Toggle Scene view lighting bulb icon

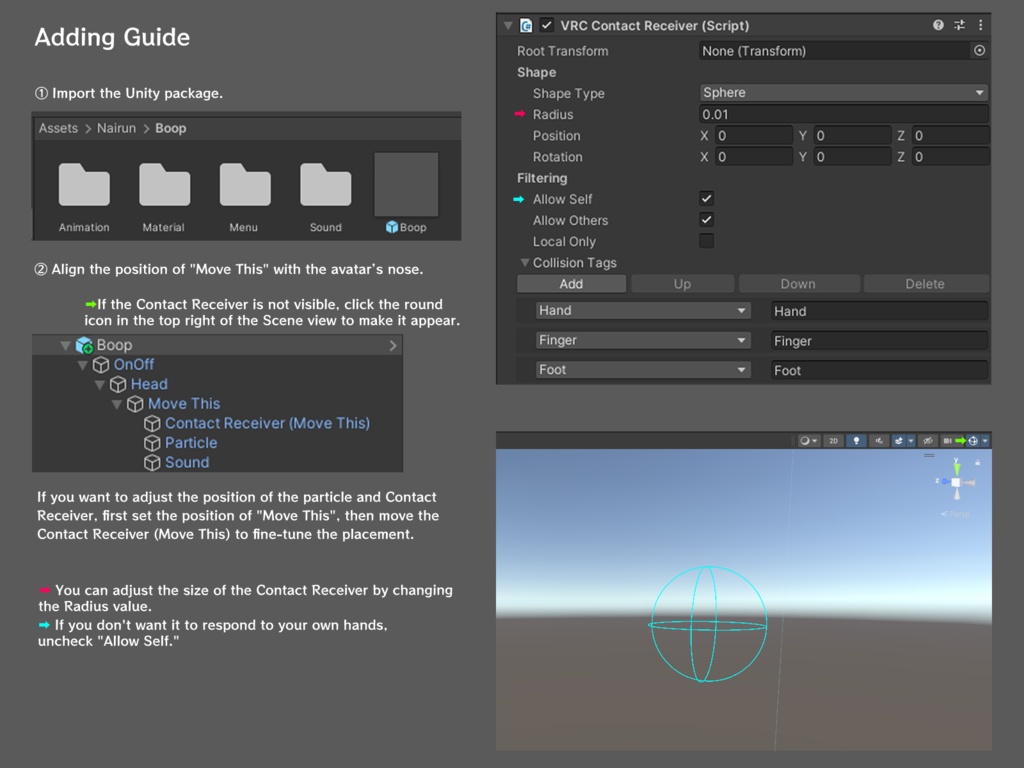click(x=856, y=441)
